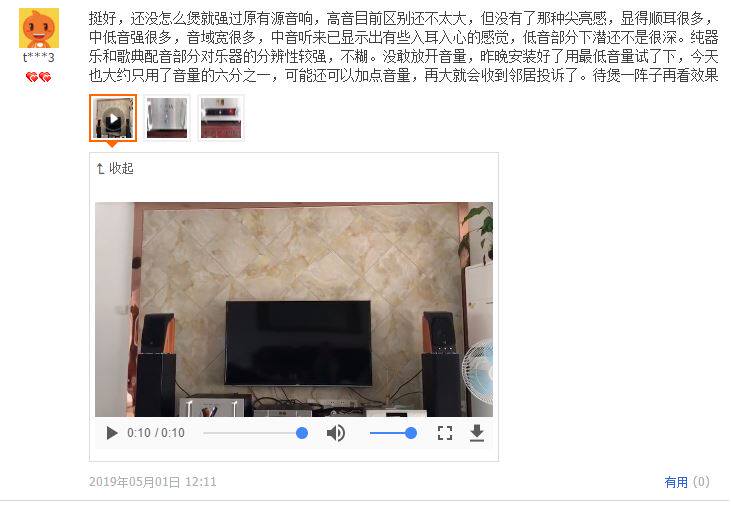Click the 收起 arrow icon
This screenshot has width=731, height=505.
tap(100, 169)
